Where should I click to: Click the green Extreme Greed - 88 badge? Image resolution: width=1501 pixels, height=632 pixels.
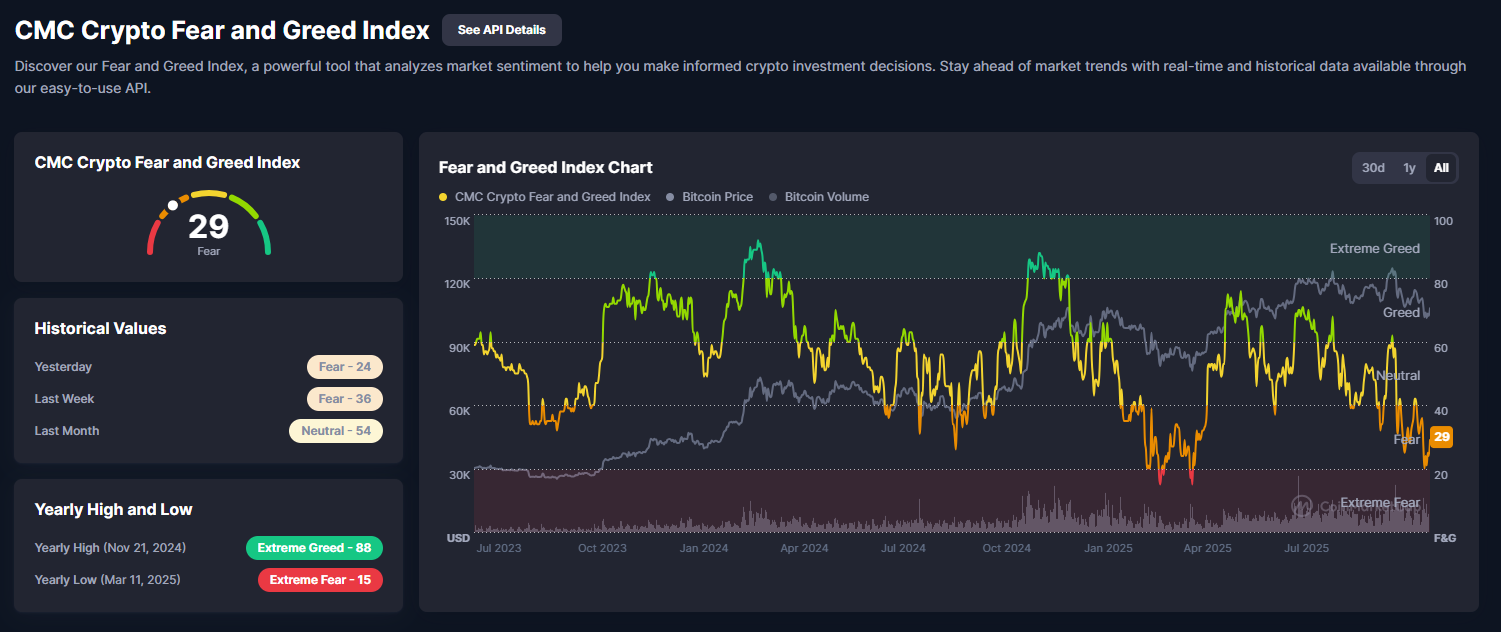tap(314, 548)
